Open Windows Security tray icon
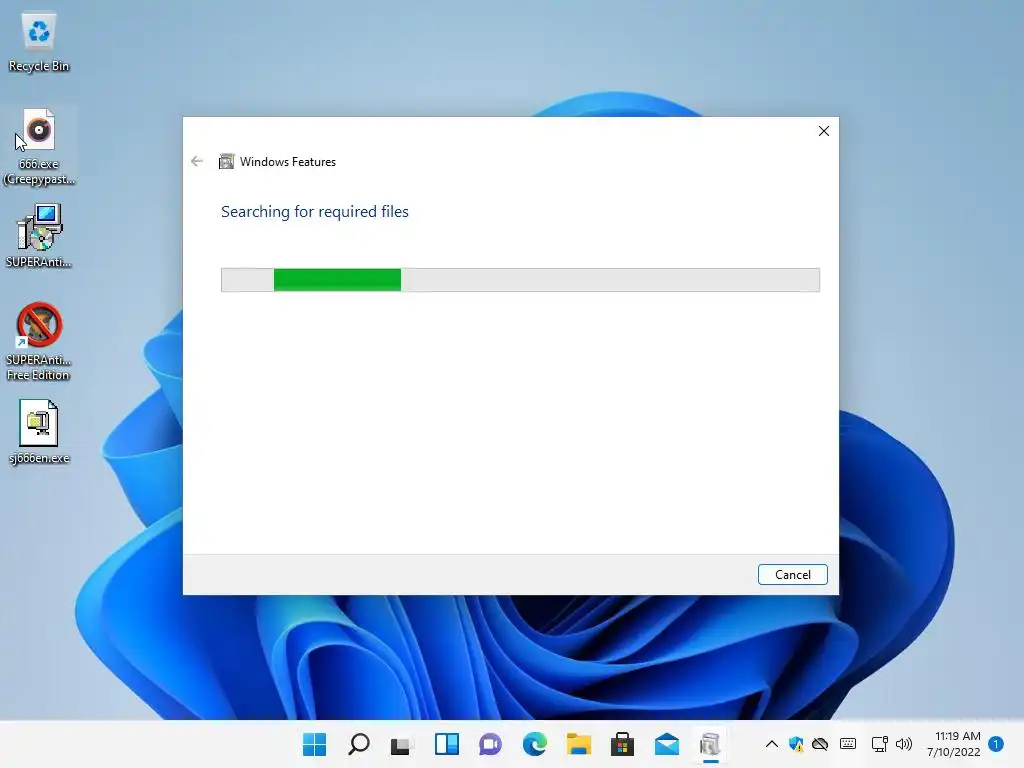Viewport: 1024px width, 768px height. coord(796,744)
